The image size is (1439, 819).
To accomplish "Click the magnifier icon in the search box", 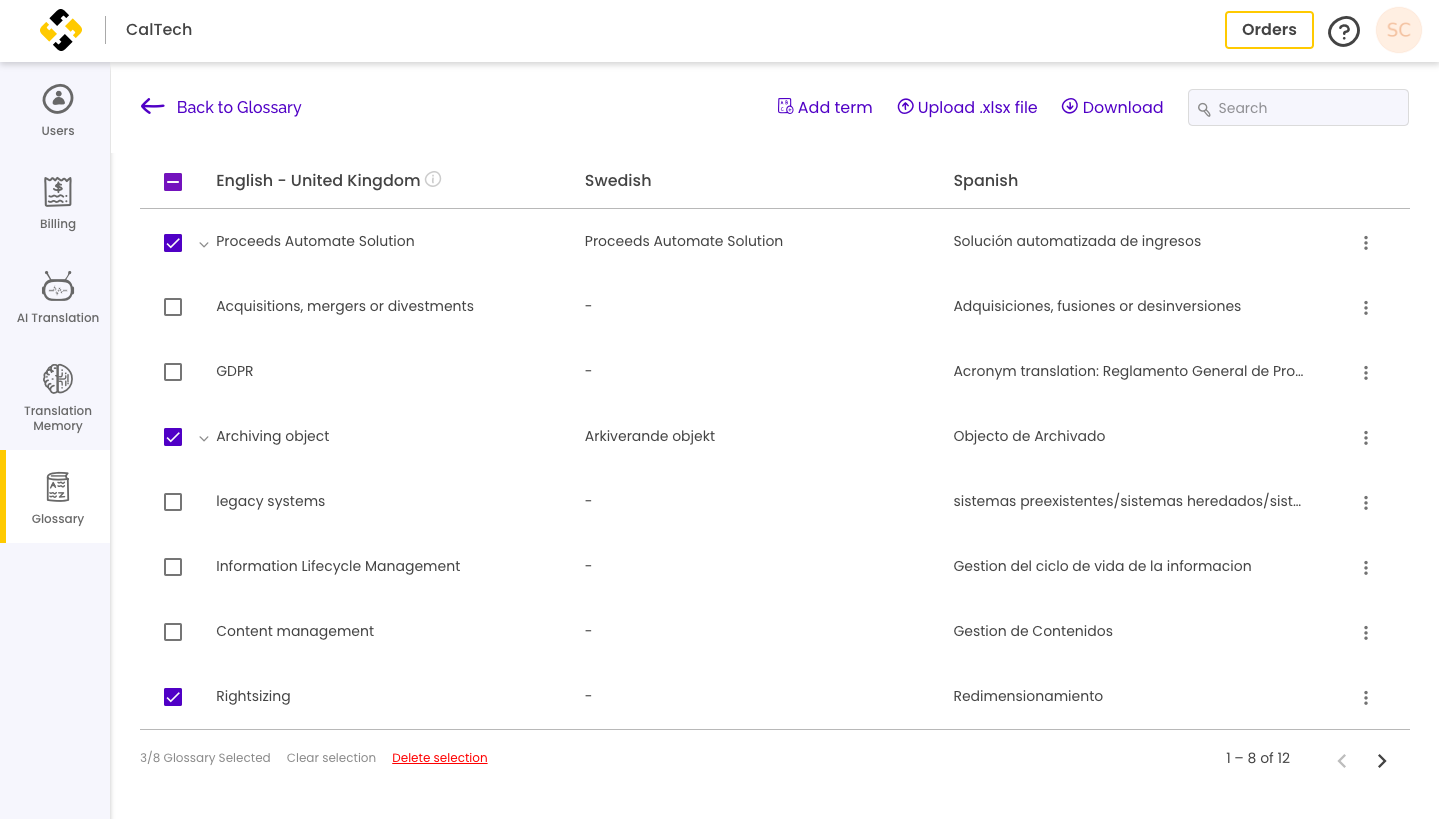I will pyautogui.click(x=1204, y=109).
